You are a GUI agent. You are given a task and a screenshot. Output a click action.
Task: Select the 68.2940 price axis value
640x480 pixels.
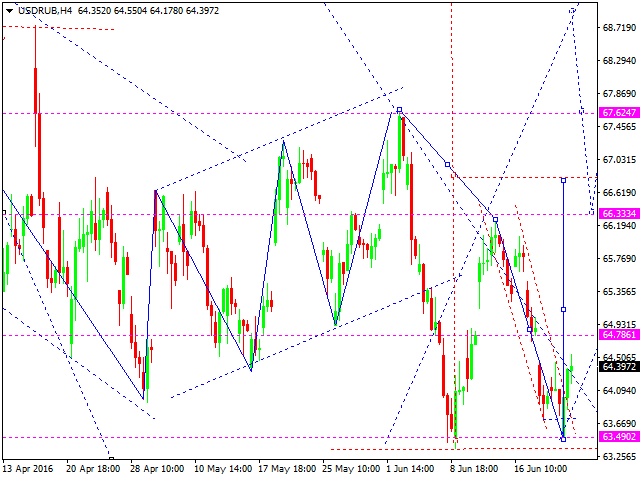(x=619, y=61)
